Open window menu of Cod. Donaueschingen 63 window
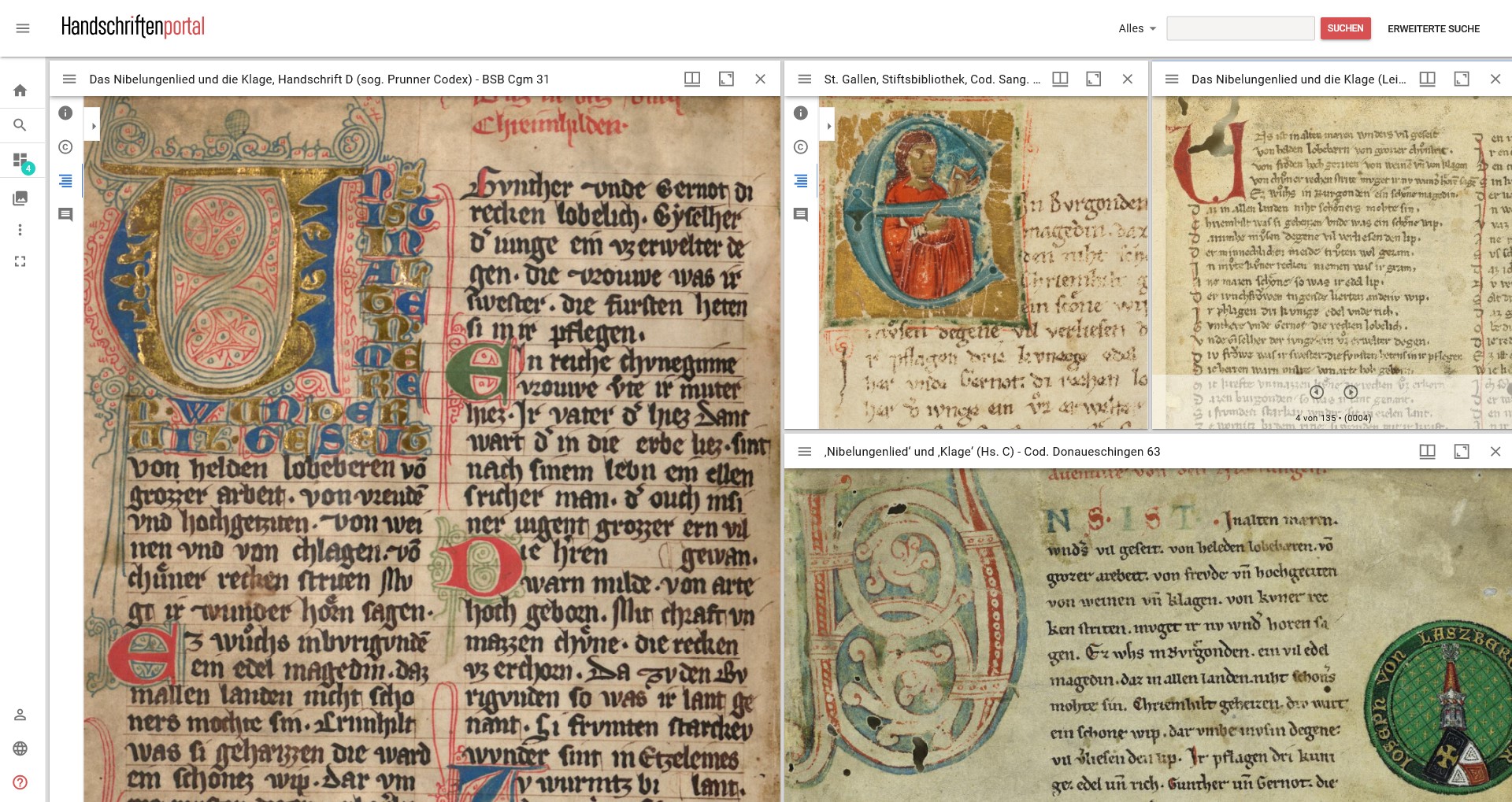Screen dimensions: 1512x802 click(x=805, y=451)
